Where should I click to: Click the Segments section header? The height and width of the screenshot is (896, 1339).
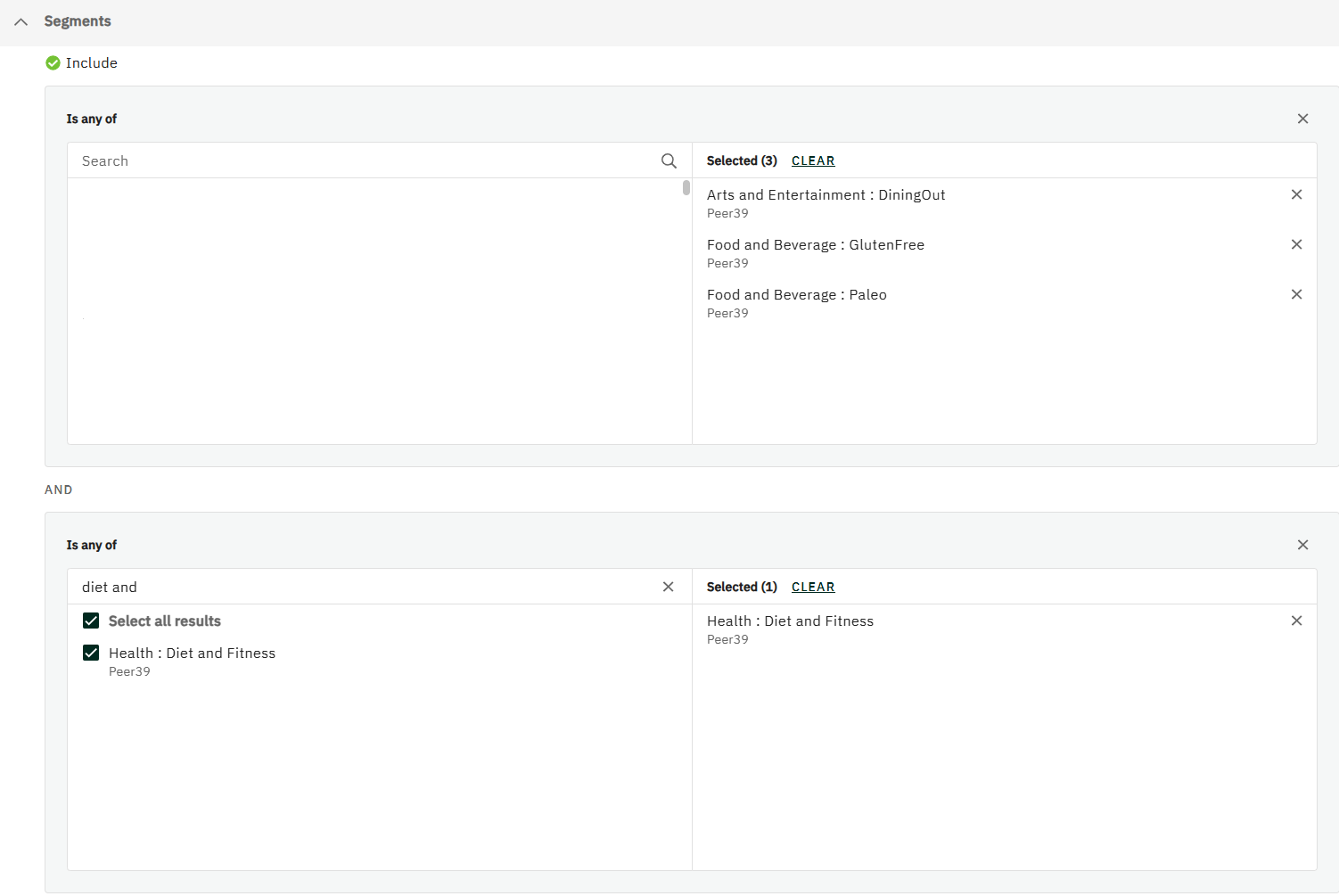pyautogui.click(x=78, y=21)
